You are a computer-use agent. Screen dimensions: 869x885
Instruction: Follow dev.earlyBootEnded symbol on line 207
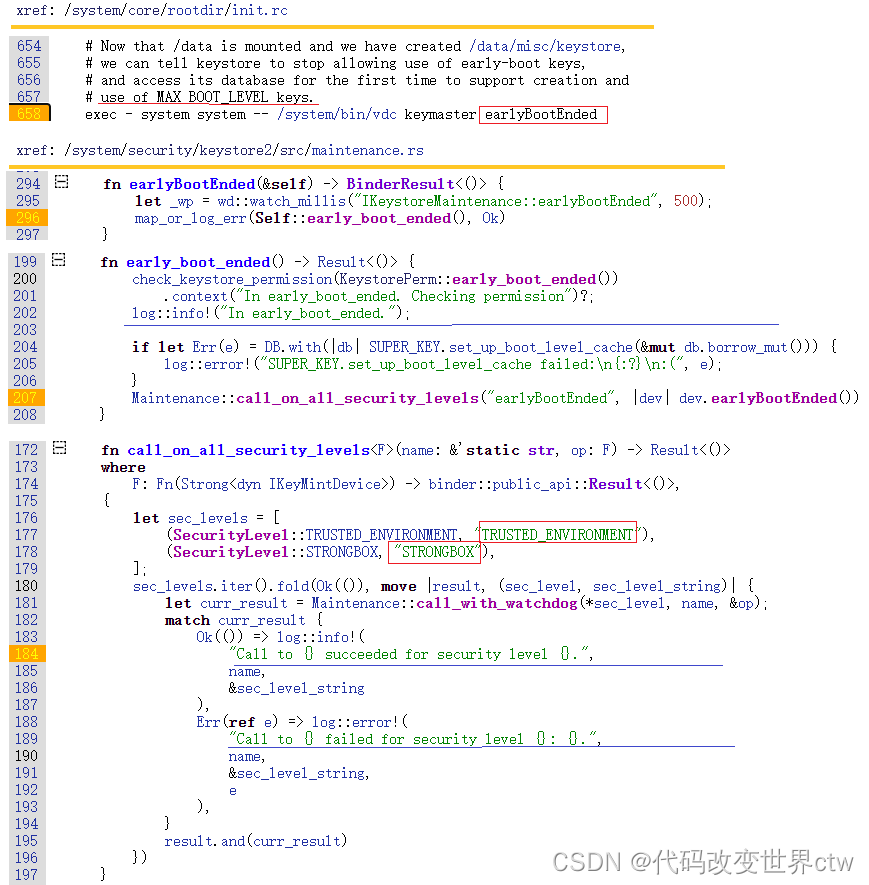(774, 398)
